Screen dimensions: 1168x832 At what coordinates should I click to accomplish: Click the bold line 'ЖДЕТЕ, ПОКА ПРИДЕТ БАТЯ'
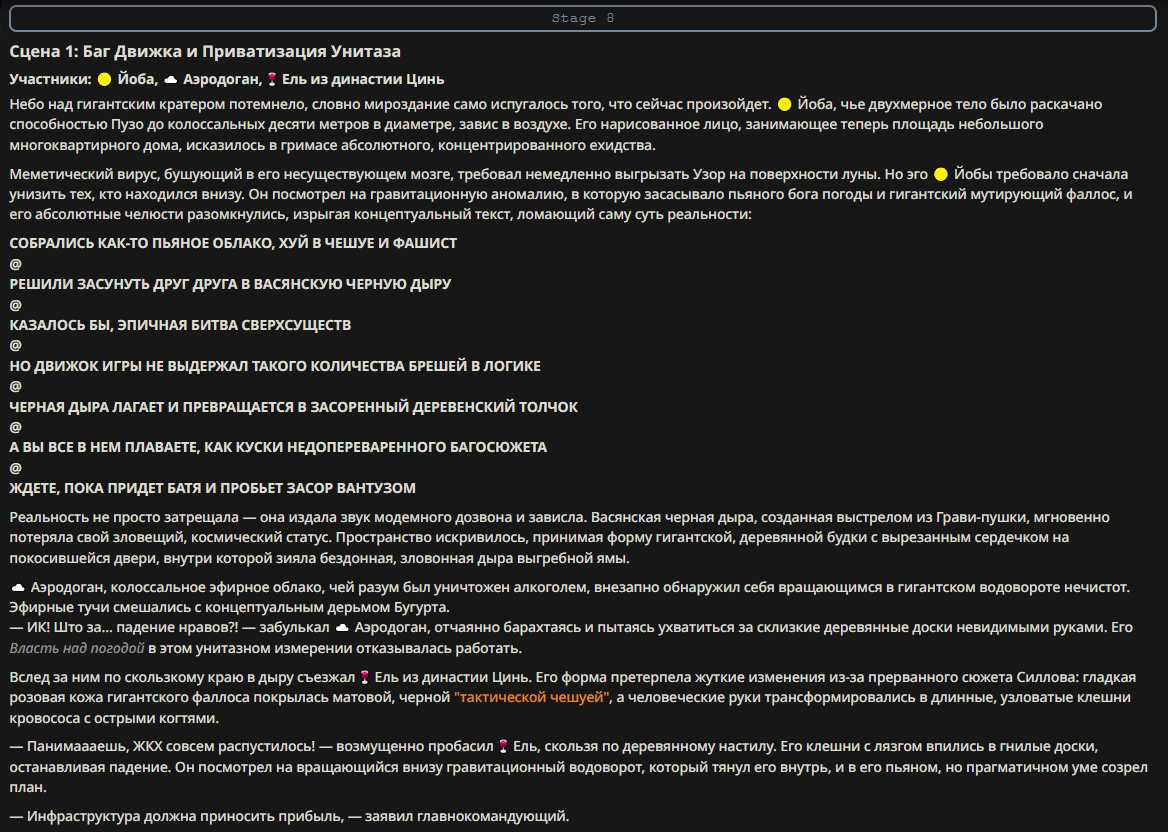212,489
